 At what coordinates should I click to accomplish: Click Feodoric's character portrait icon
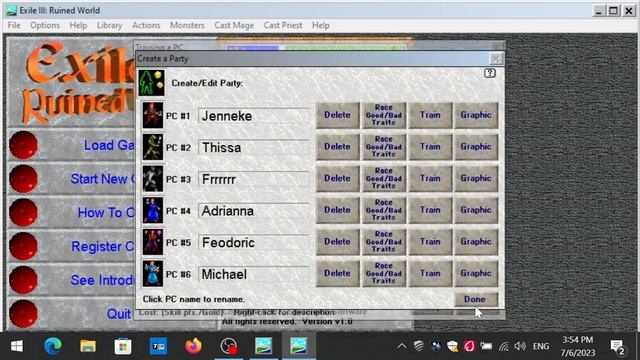(153, 242)
